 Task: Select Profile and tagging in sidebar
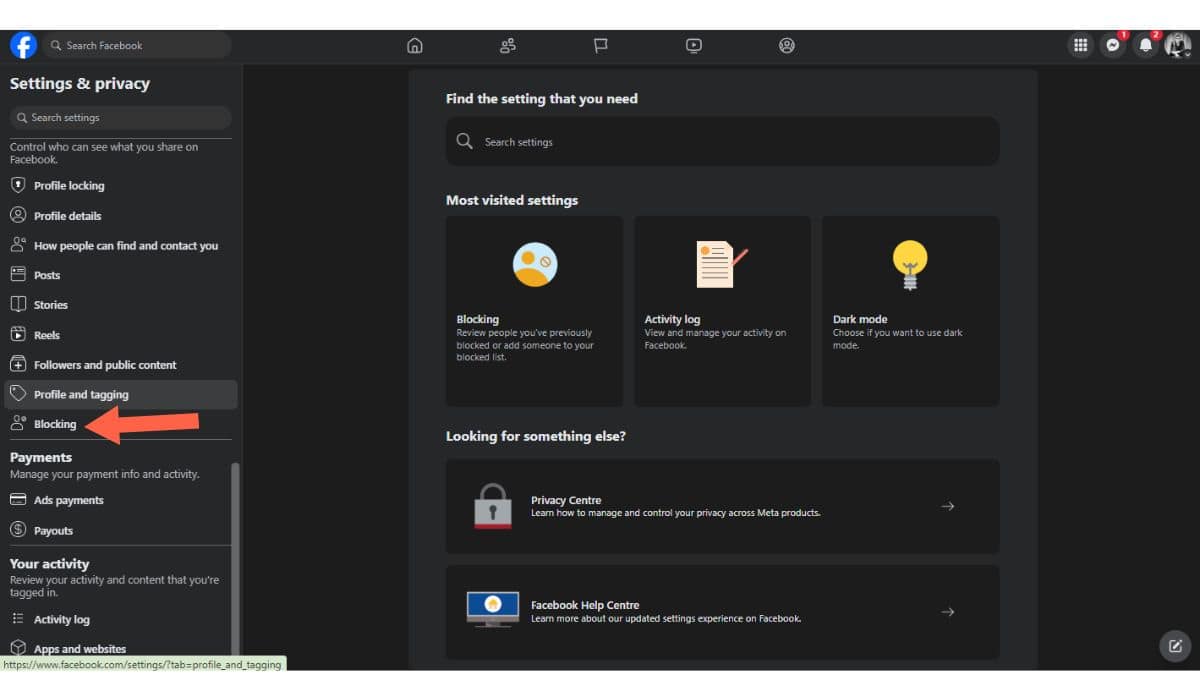click(120, 394)
